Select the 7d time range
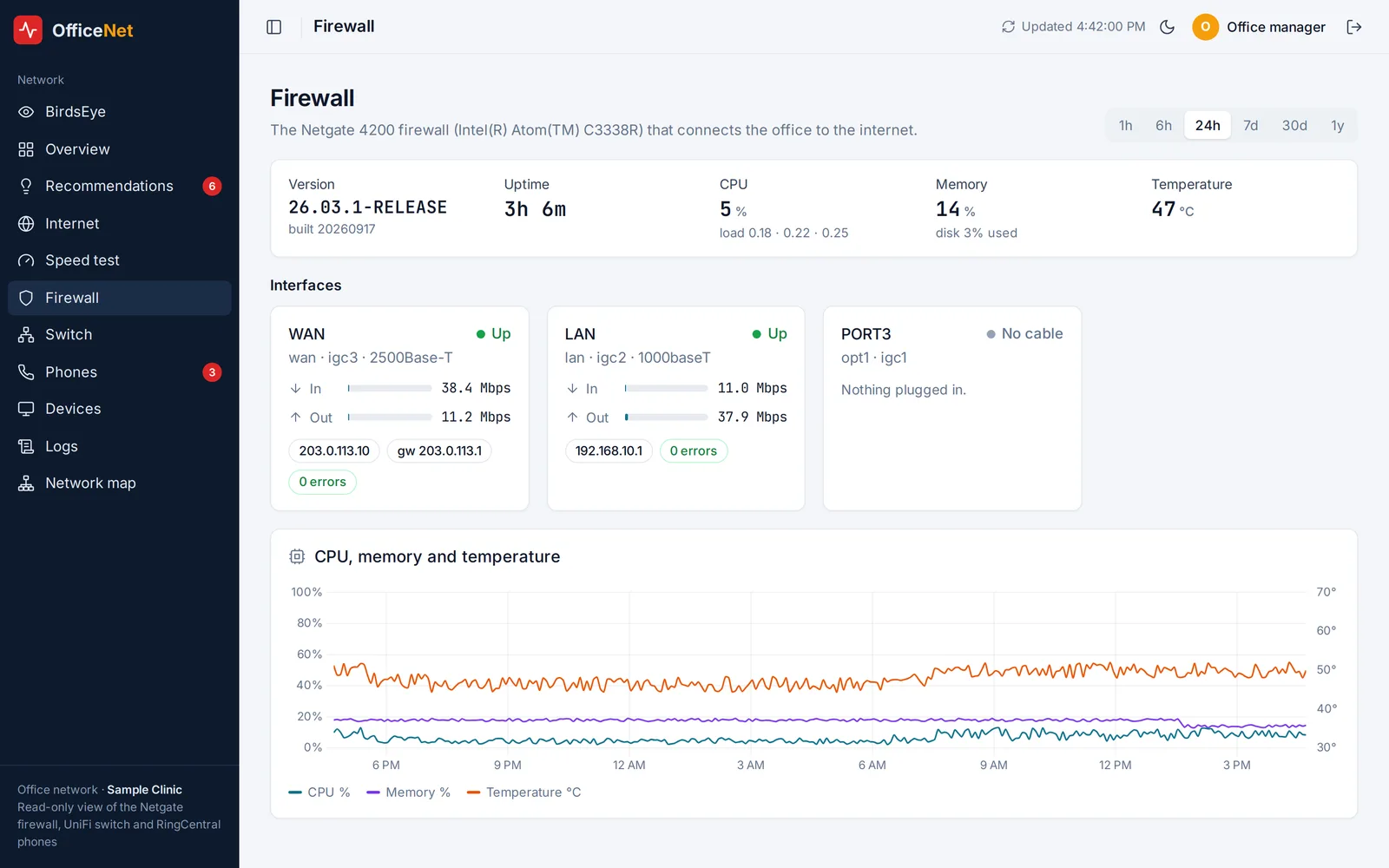Viewport: 1389px width, 868px height. [x=1250, y=125]
